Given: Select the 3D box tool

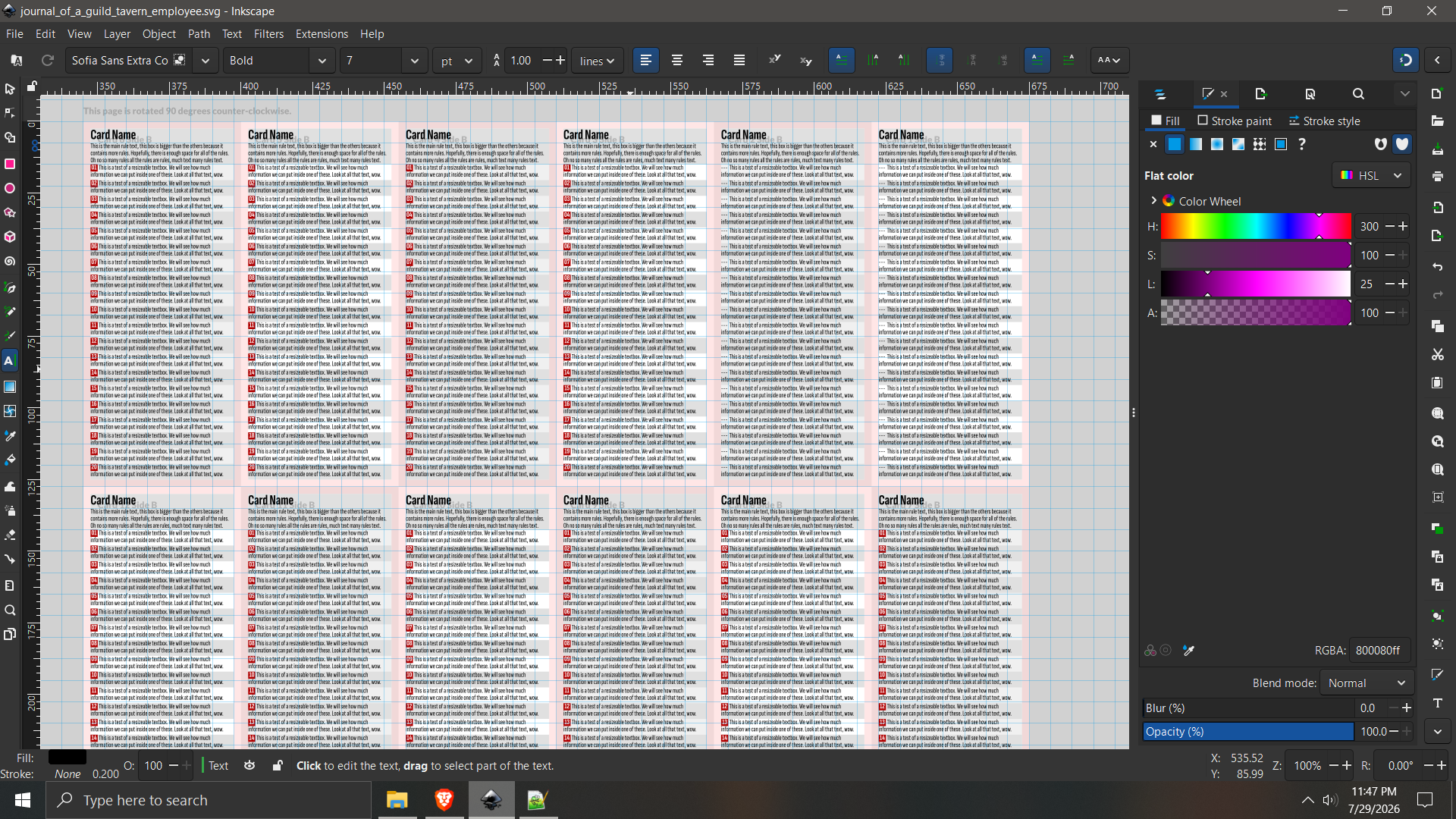Looking at the screenshot, I should coord(10,237).
